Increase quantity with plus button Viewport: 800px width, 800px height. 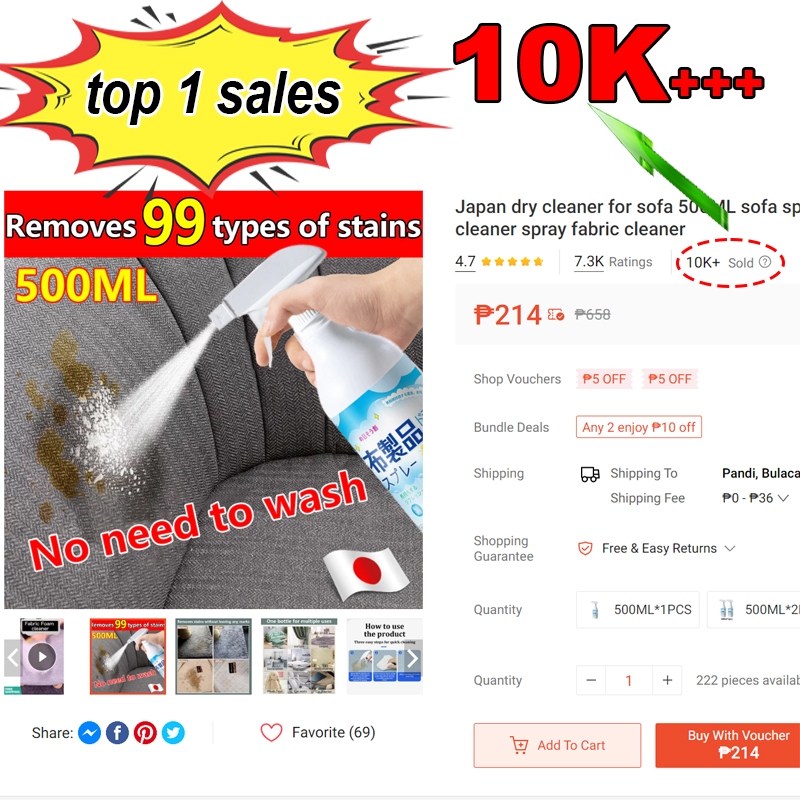[x=667, y=680]
